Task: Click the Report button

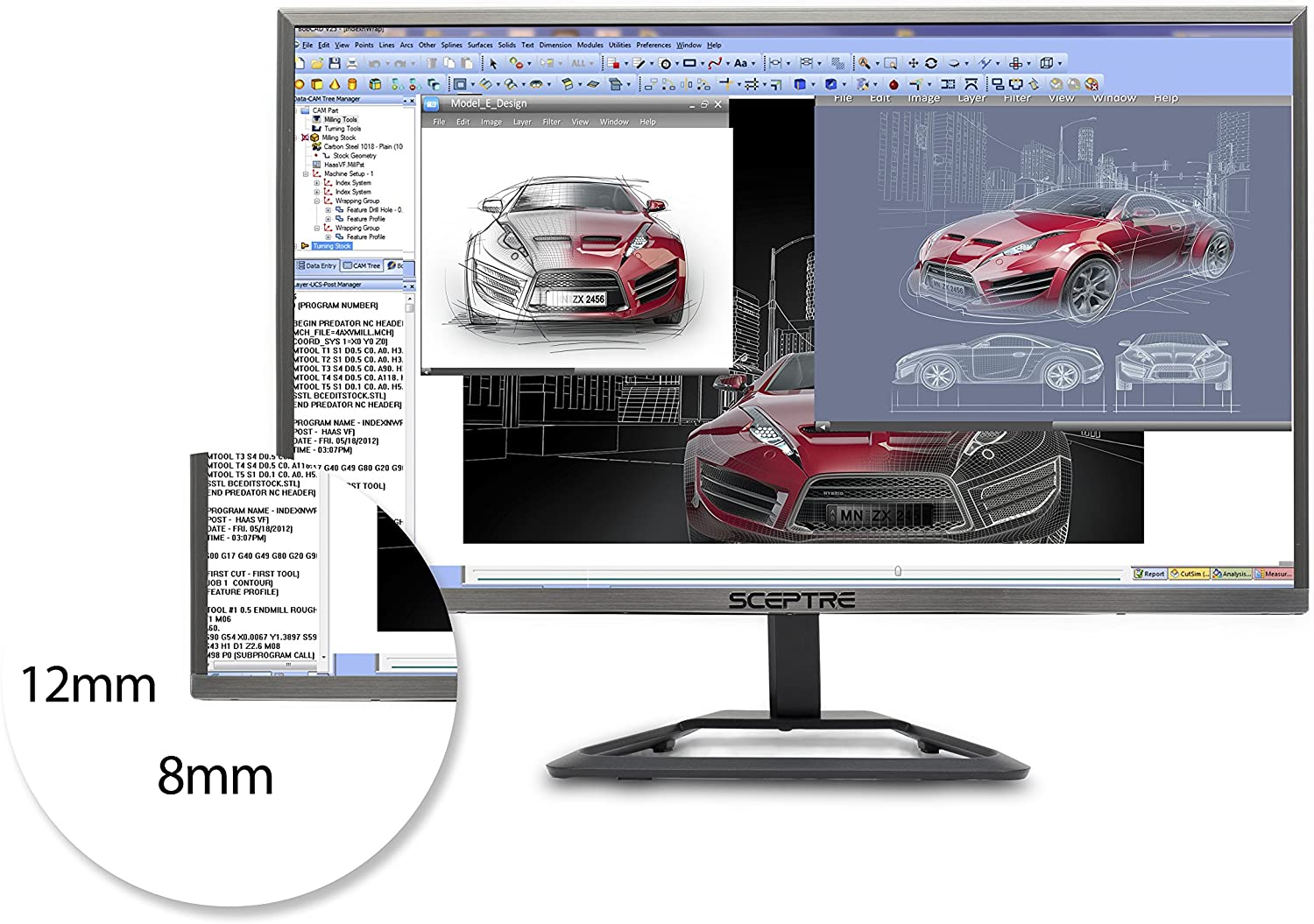Action: pyautogui.click(x=1149, y=574)
